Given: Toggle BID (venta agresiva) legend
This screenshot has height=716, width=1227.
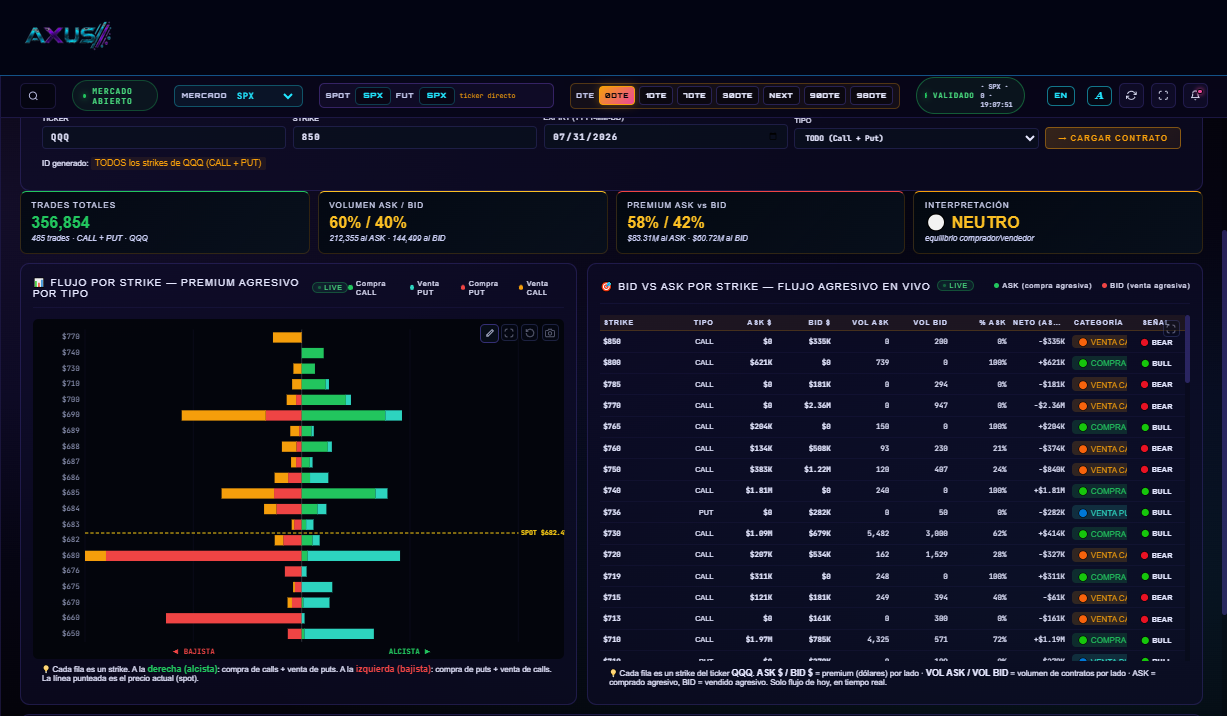Looking at the screenshot, I should point(1146,286).
